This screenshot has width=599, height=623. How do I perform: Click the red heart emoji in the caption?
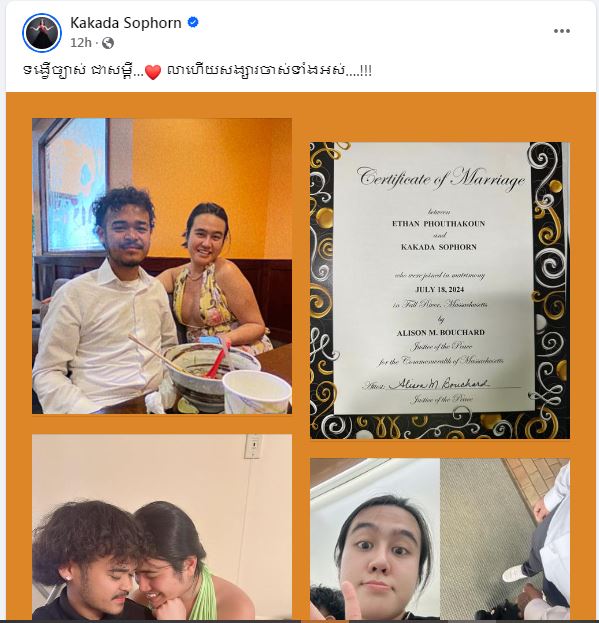153,72
